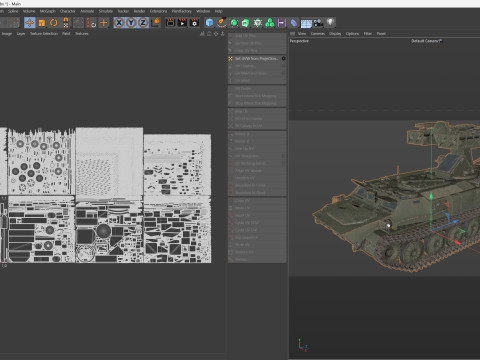This screenshot has height=360, width=480.
Task: Open the Options viewport menu
Action: tap(352, 34)
